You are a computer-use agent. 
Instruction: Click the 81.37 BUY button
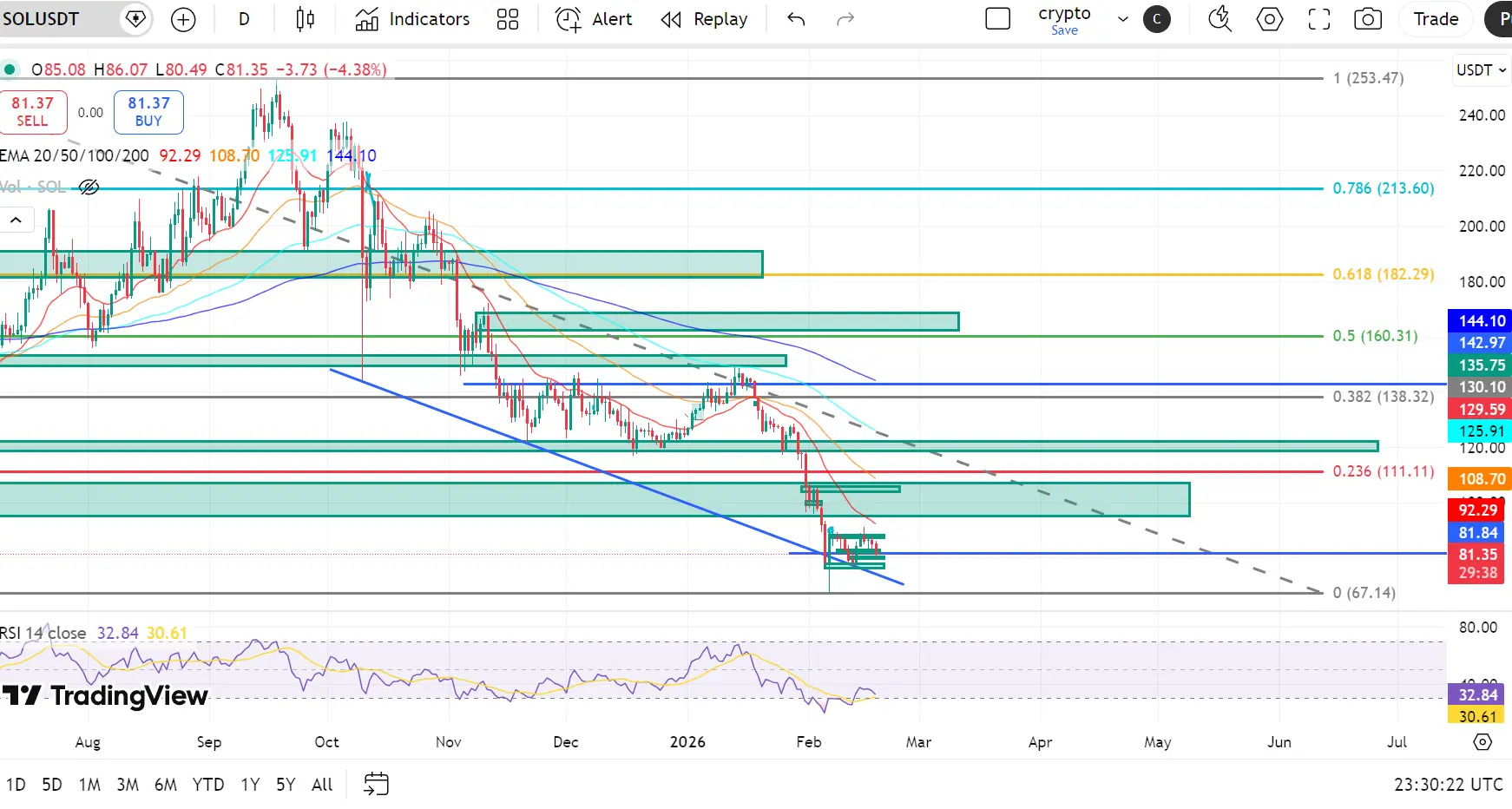coord(148,112)
